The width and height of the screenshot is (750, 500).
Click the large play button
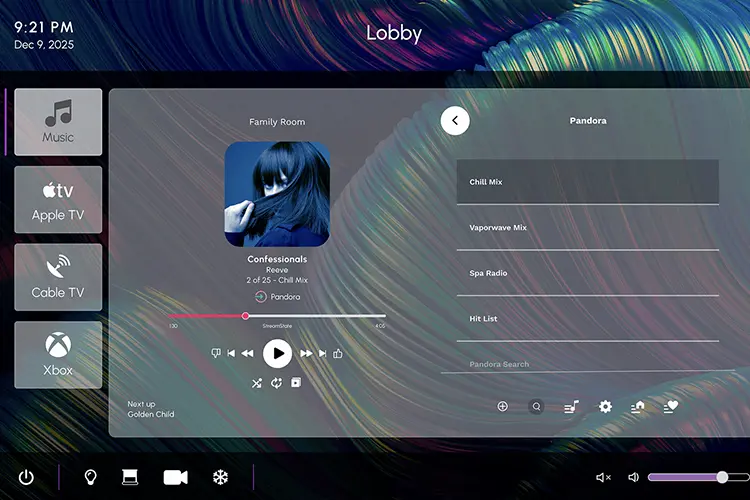click(277, 354)
